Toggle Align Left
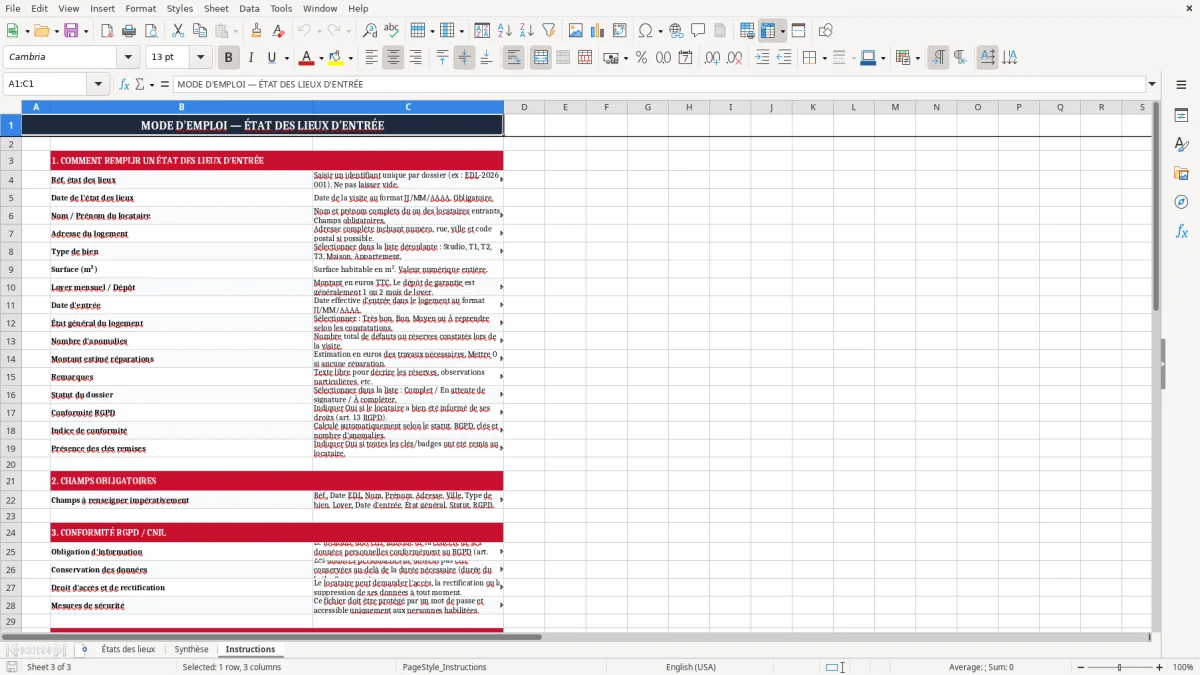 (x=371, y=58)
